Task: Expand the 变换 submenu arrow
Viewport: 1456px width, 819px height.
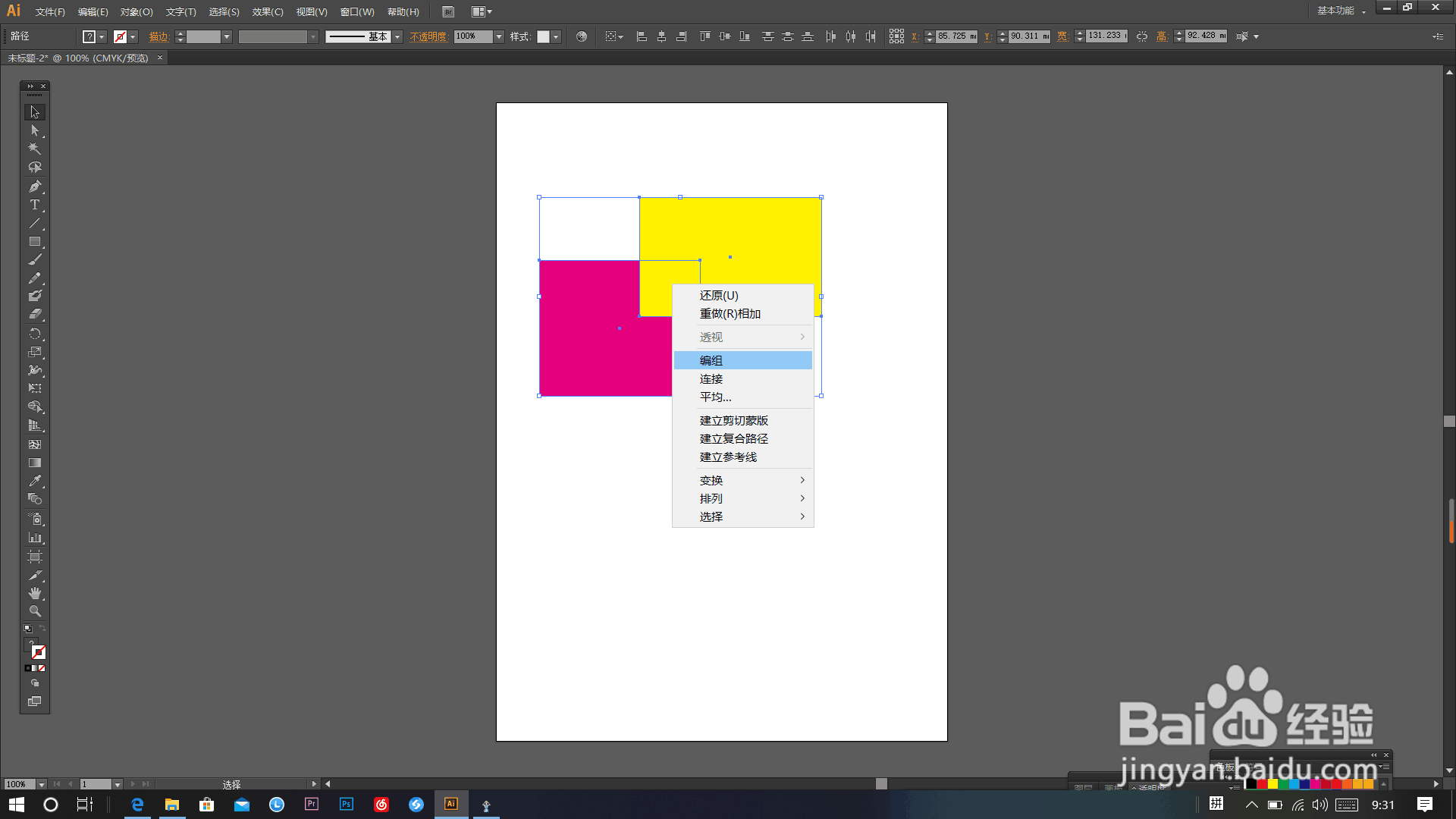Action: pos(802,480)
